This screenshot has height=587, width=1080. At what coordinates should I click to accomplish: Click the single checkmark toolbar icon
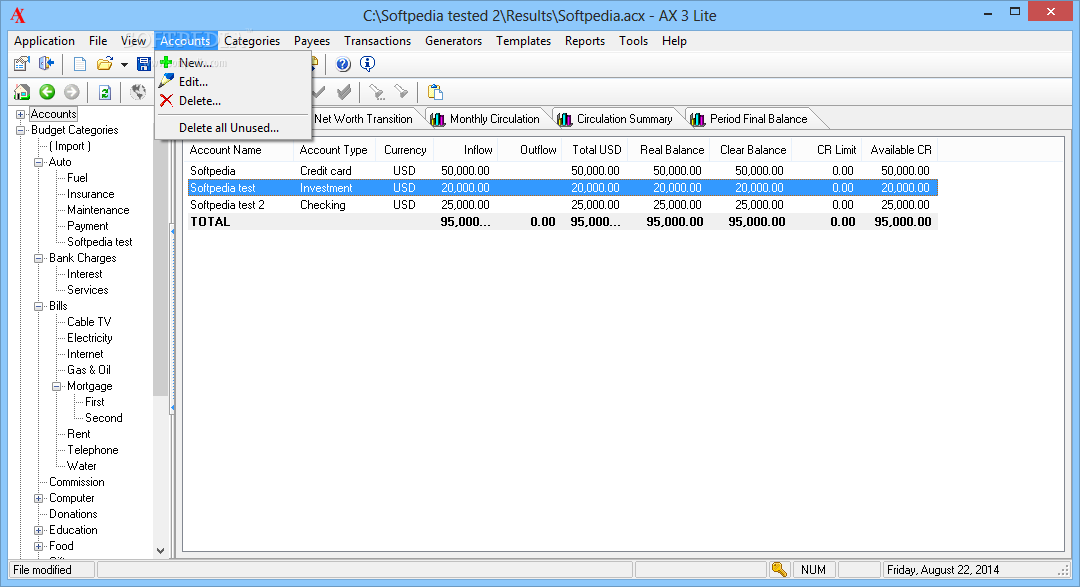click(x=318, y=92)
